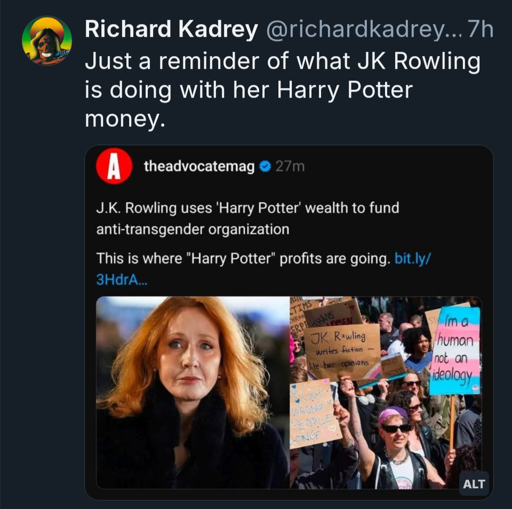Screen dimensions: 512x509
Task: Open theadvocatemag account name
Action: pos(199,166)
